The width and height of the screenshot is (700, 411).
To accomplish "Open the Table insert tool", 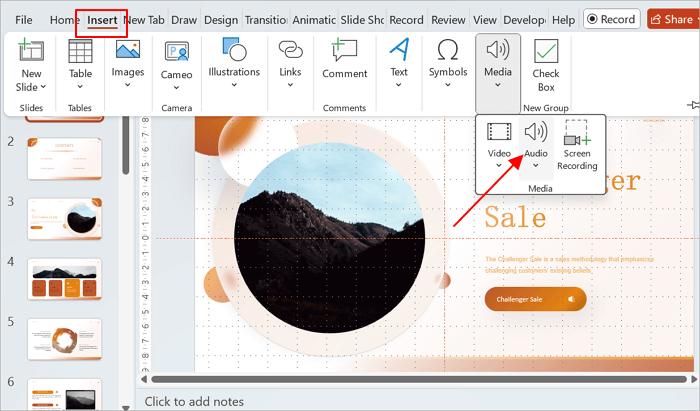I will (80, 52).
